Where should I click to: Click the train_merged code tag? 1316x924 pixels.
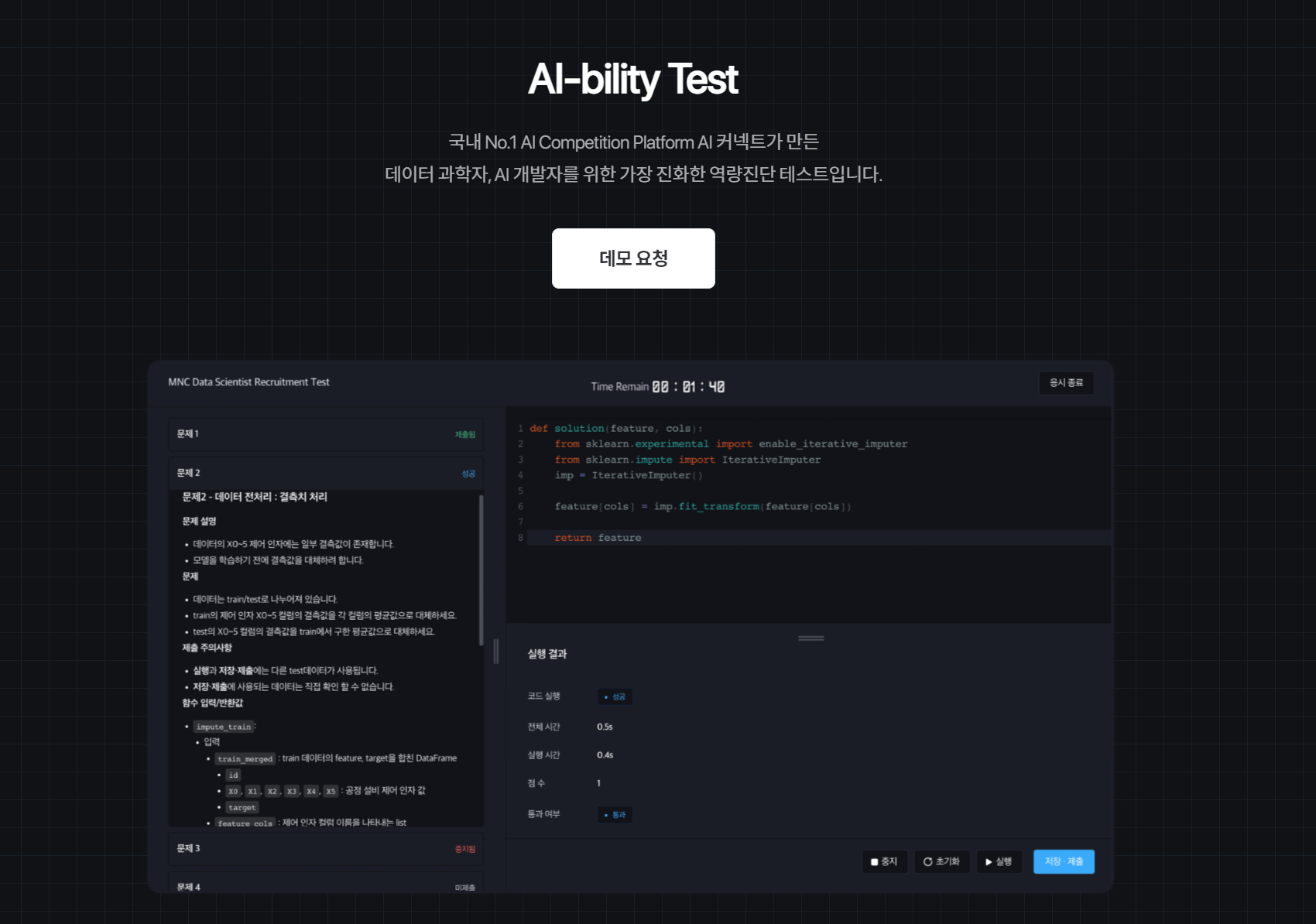pyautogui.click(x=245, y=759)
